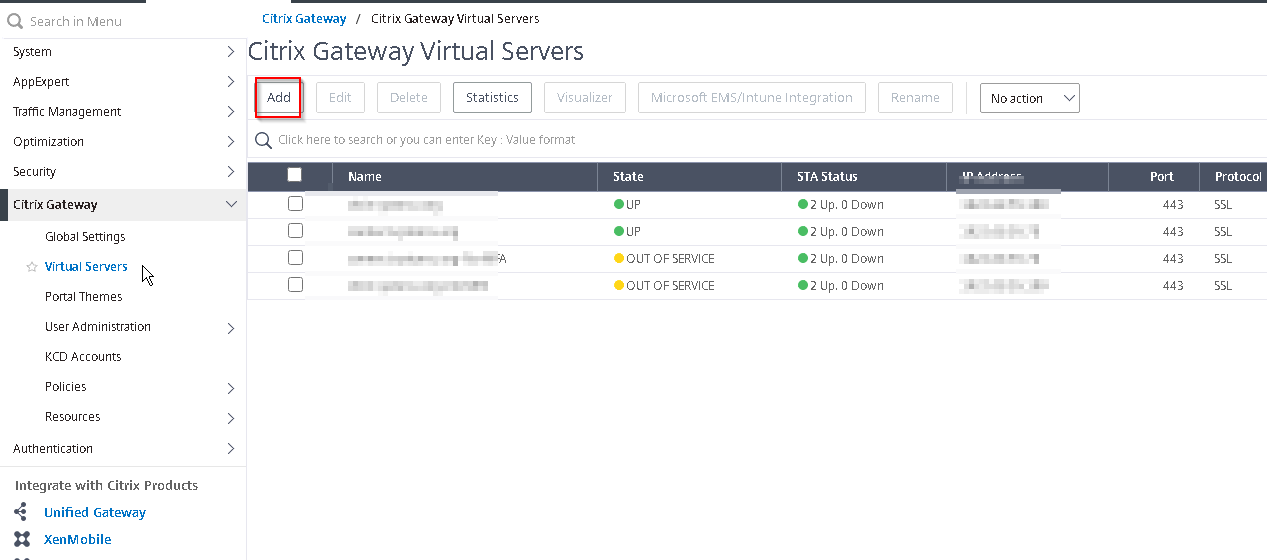Expand the Traffic Management chevron
This screenshot has height=560, width=1267.
[x=231, y=112]
